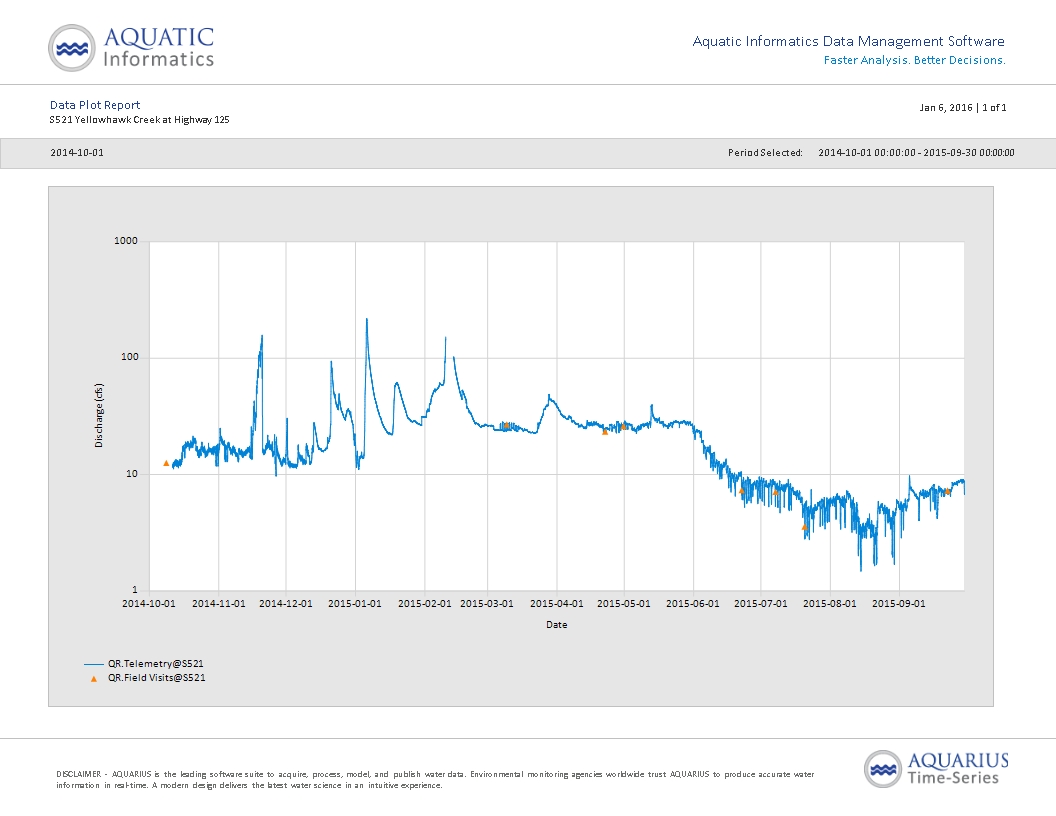Click the blue line legend marker for QR.Telemetry
Screen dimensions: 1056x816
point(94,665)
